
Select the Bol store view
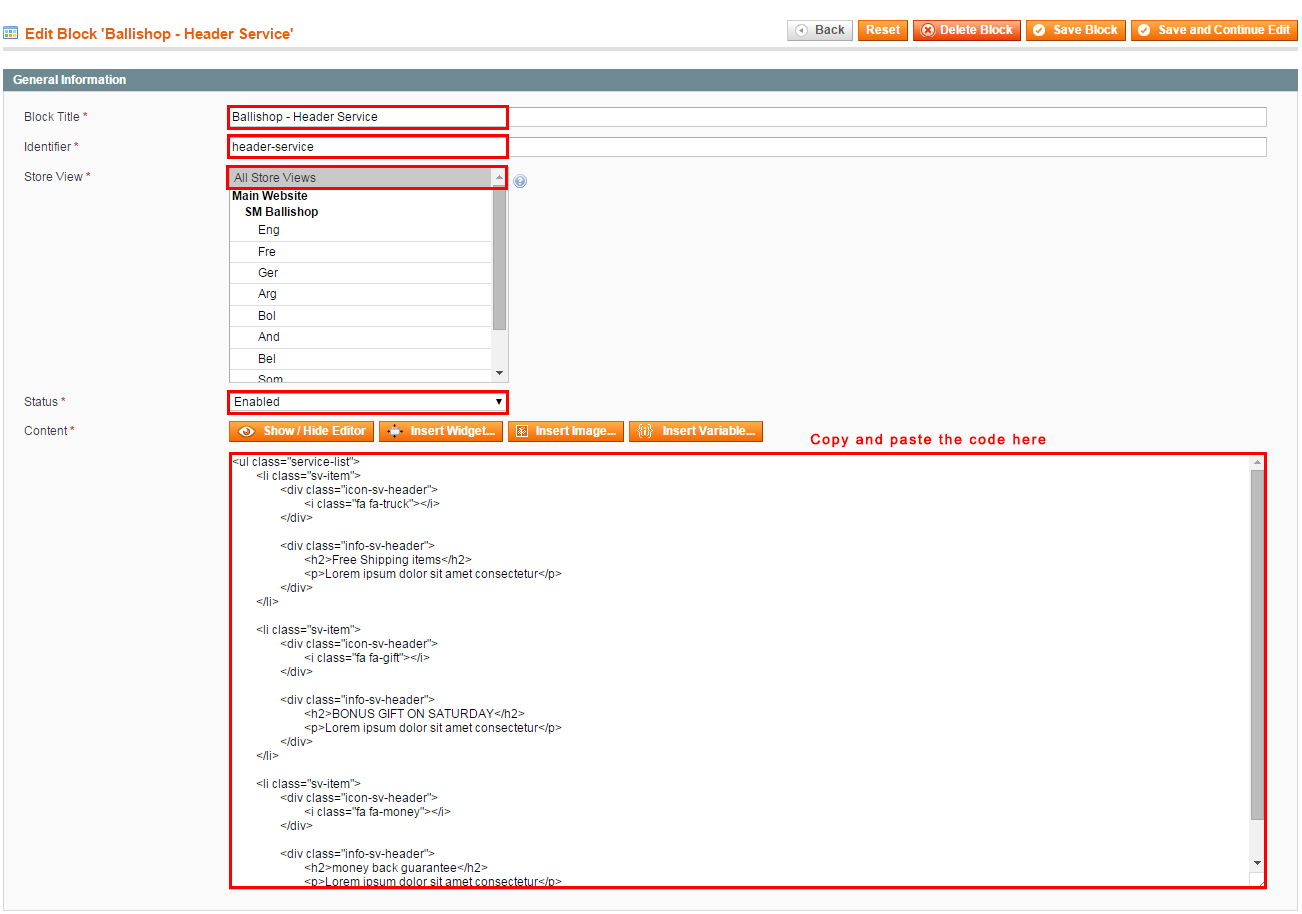(x=361, y=316)
